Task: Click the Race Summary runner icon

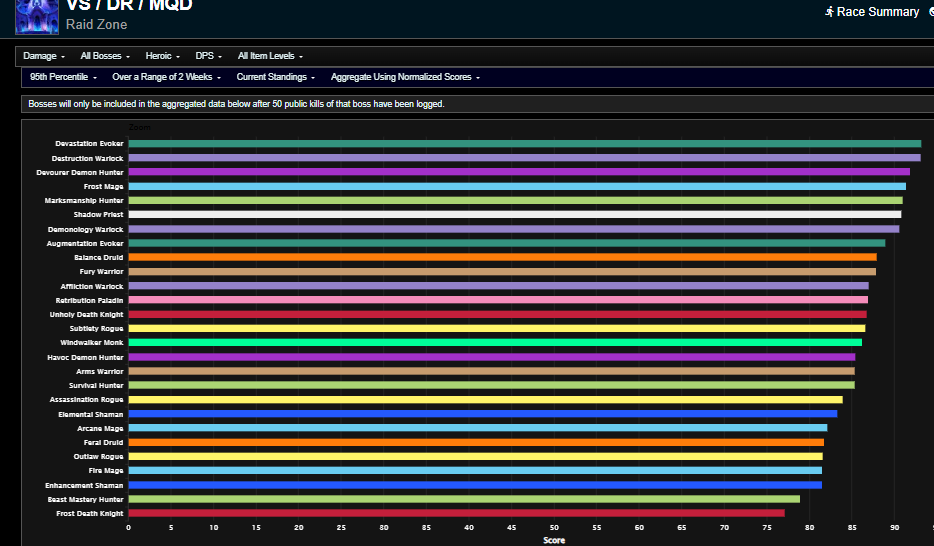Action: (829, 11)
